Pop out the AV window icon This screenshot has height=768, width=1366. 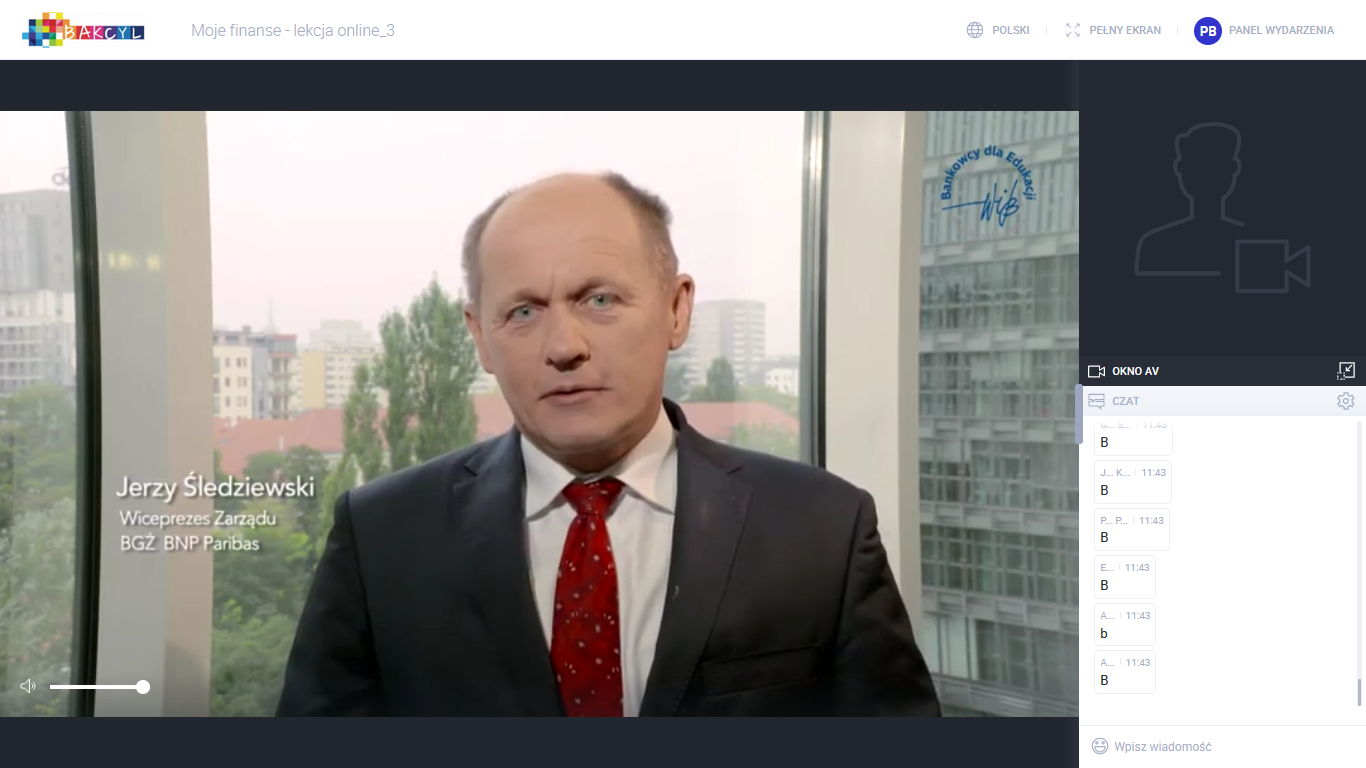tap(1346, 371)
